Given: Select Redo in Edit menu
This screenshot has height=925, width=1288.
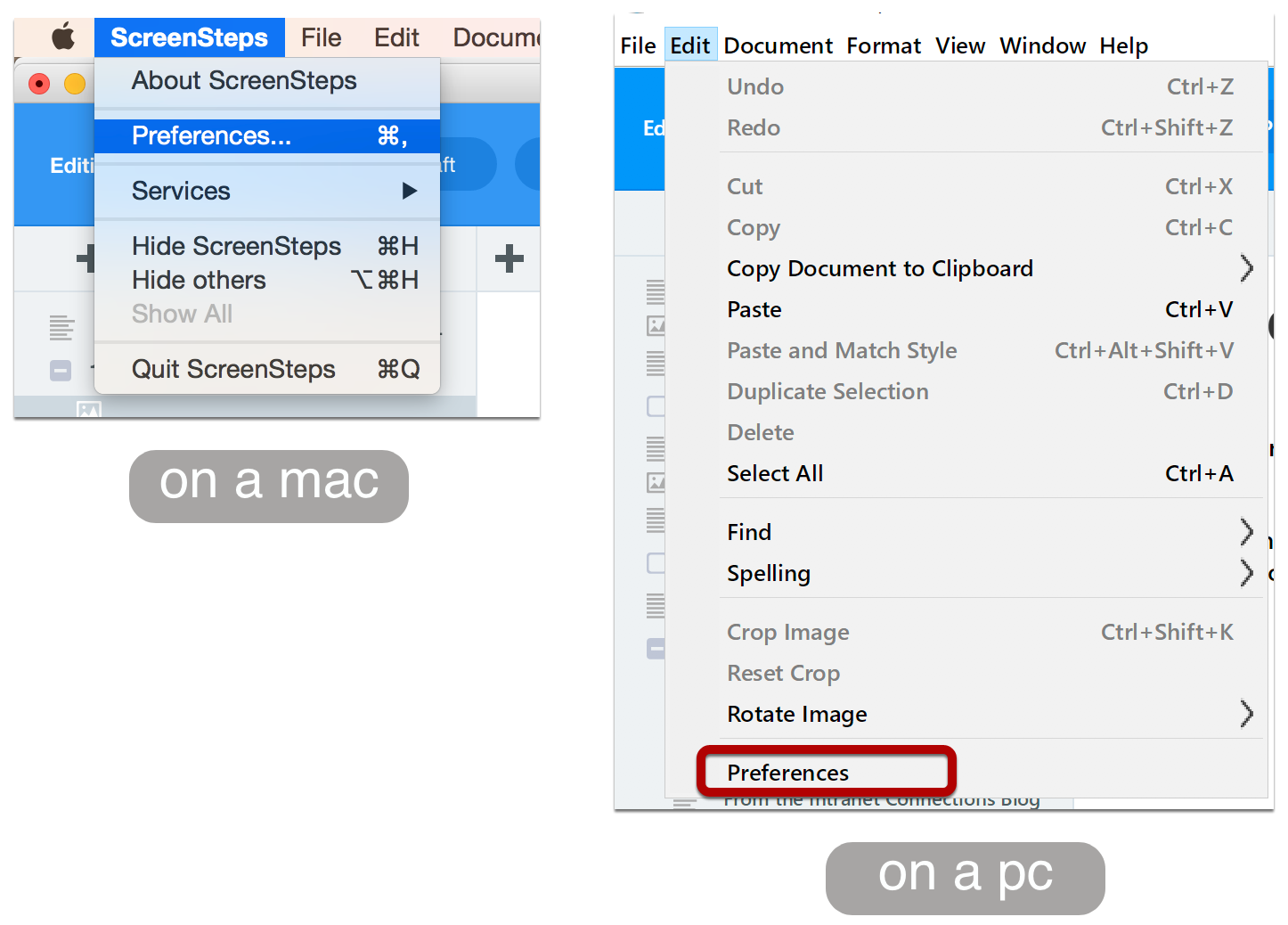Looking at the screenshot, I should pos(966,127).
